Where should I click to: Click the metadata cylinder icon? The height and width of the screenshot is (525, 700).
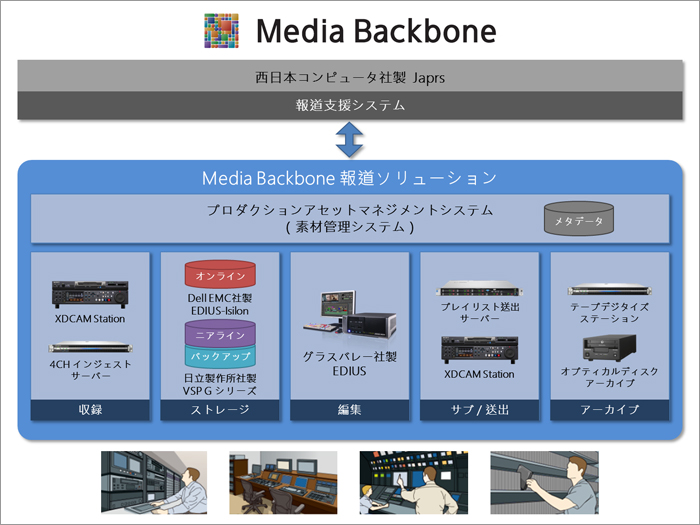click(x=580, y=219)
